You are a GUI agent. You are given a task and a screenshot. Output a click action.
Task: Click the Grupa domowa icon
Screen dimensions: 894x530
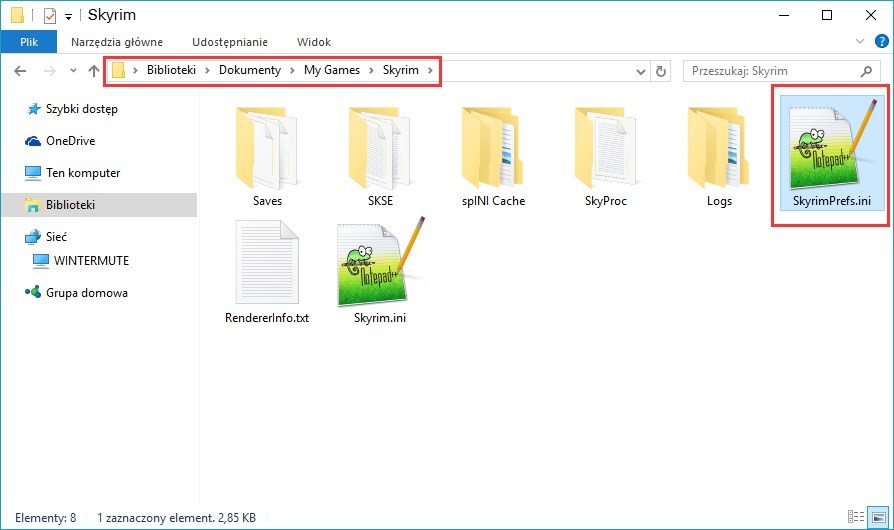coord(33,292)
